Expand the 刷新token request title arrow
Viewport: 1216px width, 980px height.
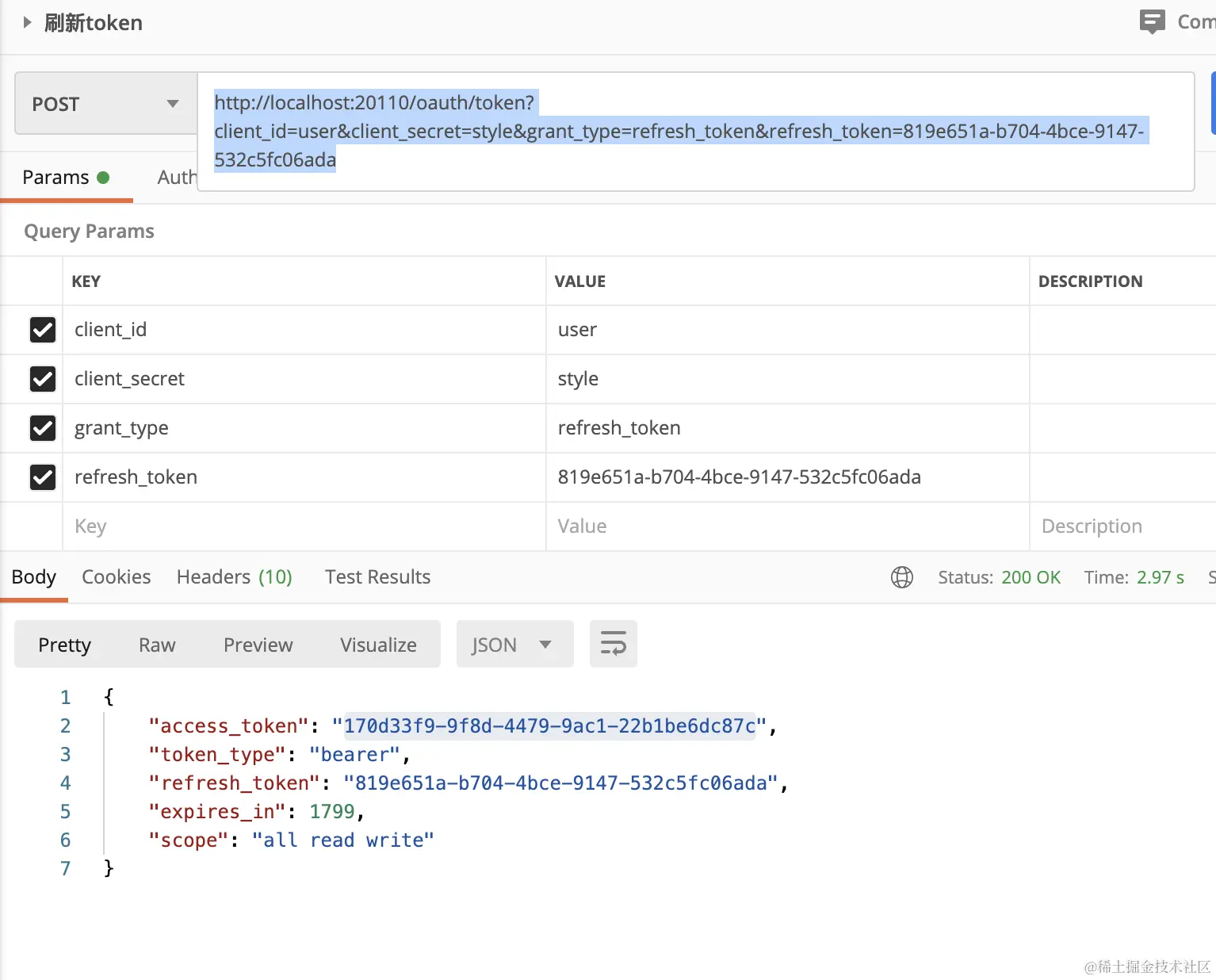pyautogui.click(x=28, y=22)
